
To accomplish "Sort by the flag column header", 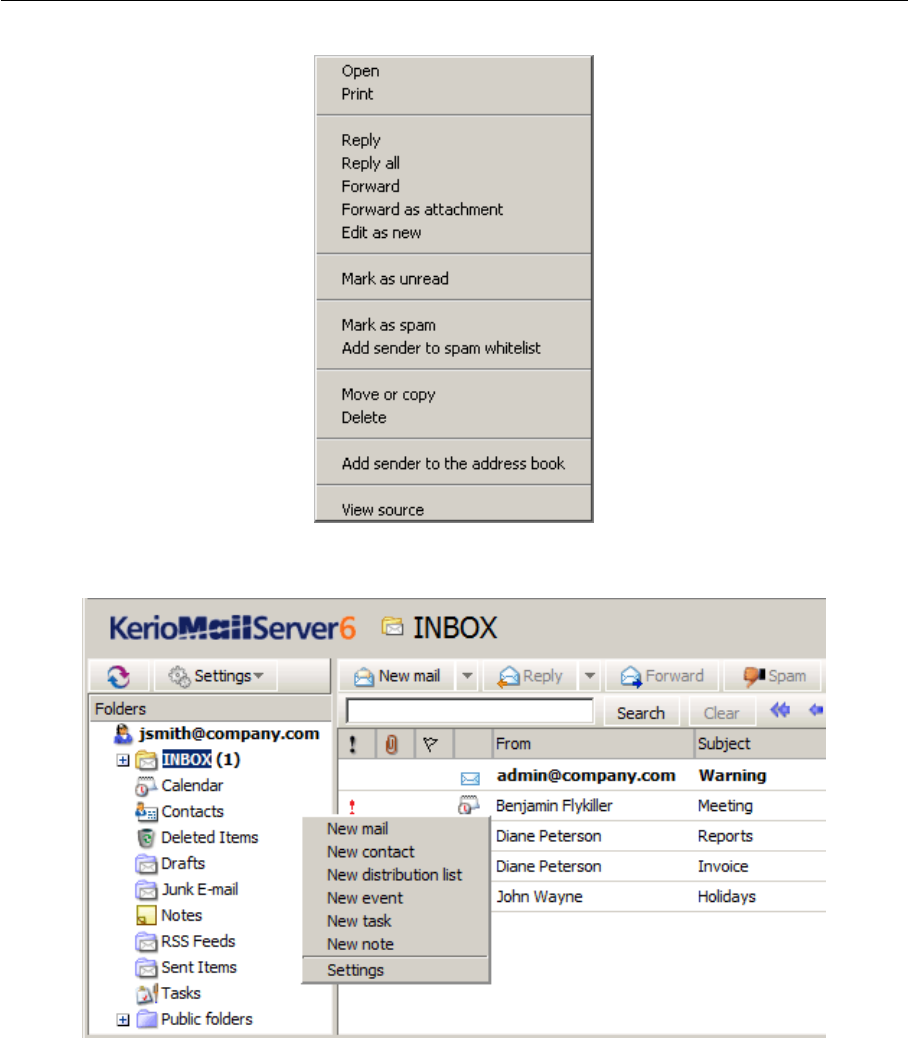I will pyautogui.click(x=434, y=744).
